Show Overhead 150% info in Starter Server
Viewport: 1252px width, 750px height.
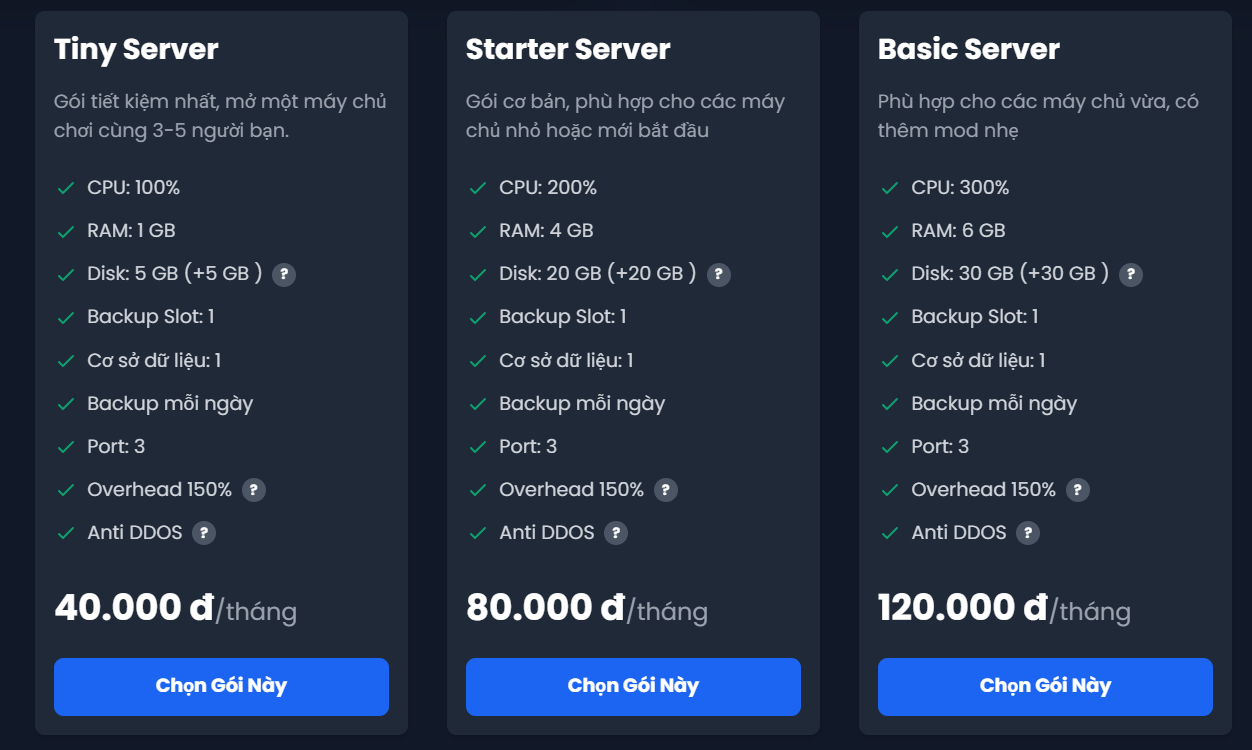tap(666, 490)
